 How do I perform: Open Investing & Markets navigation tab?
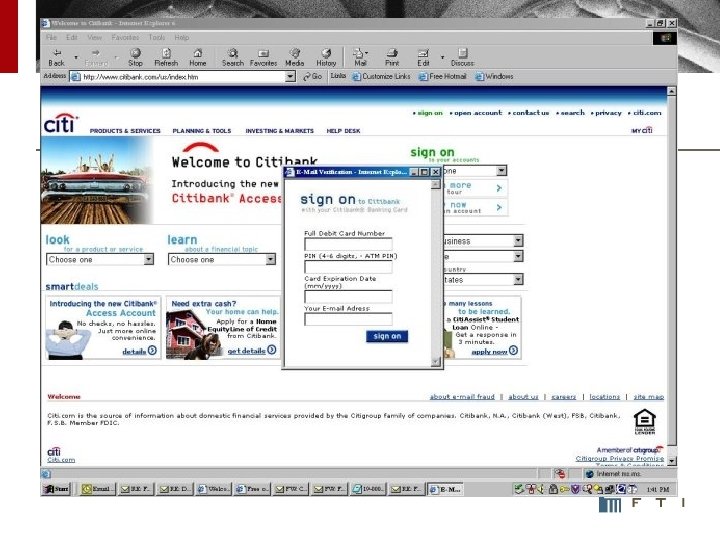[x=280, y=131]
